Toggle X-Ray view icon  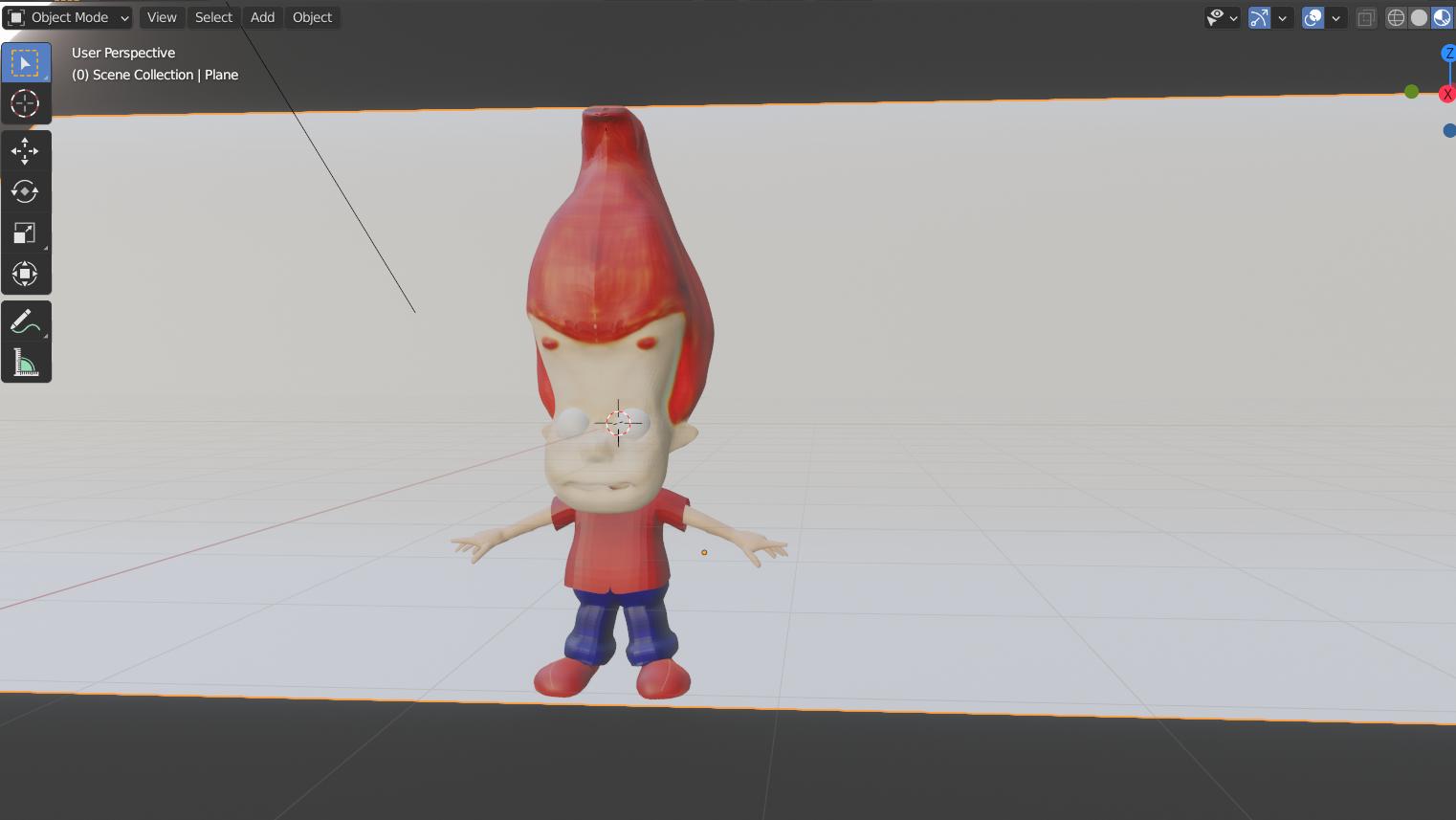pyautogui.click(x=1366, y=17)
